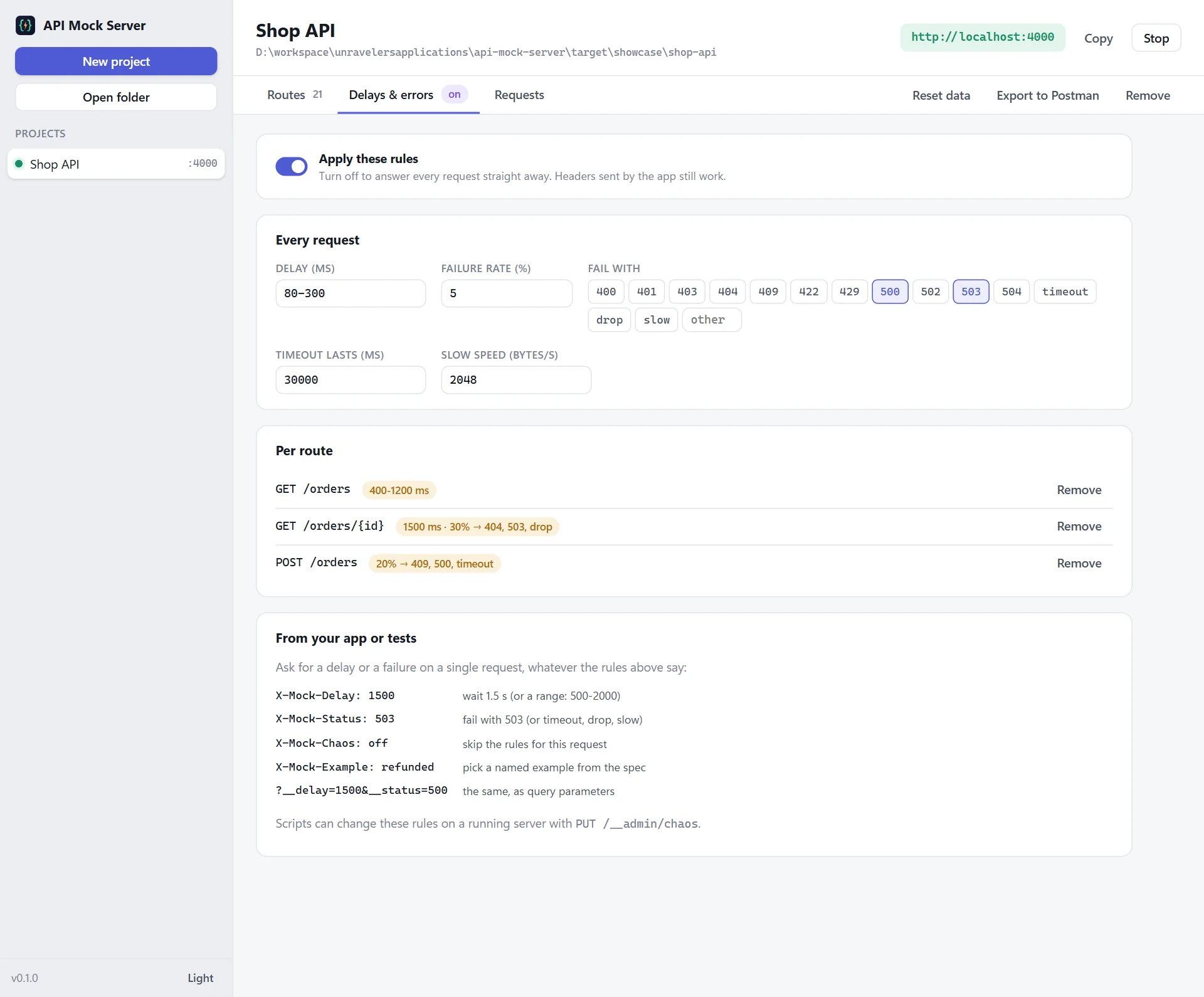This screenshot has height=997, width=1204.
Task: Toggle the 504 fail-with chip
Action: pyautogui.click(x=1011, y=292)
